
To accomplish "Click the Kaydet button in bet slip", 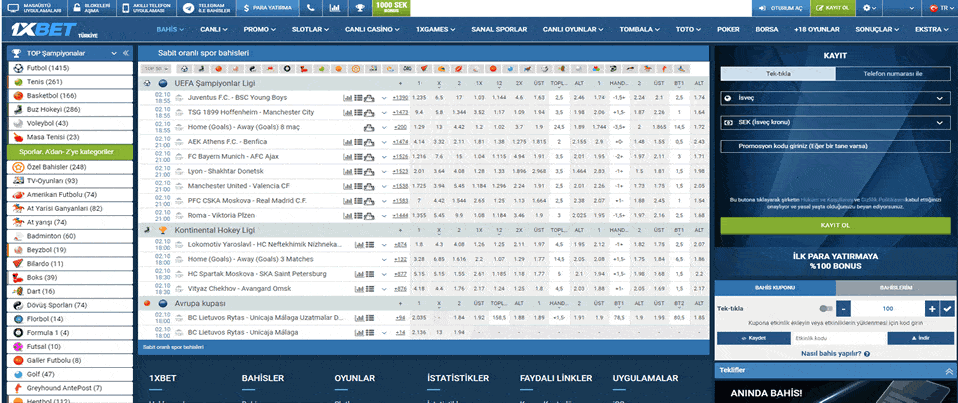I will click(753, 338).
